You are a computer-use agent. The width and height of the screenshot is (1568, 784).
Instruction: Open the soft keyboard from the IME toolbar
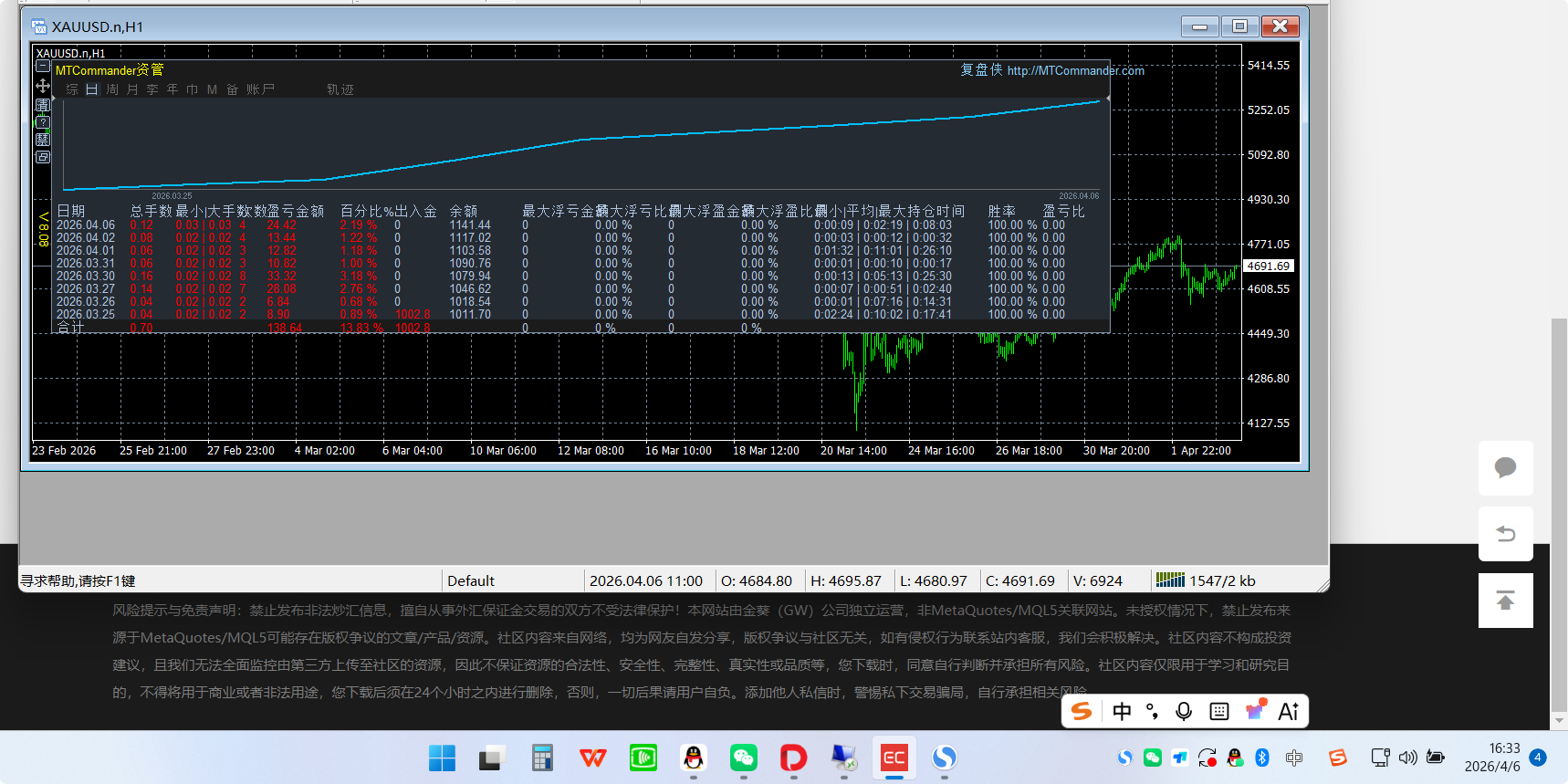pos(1219,712)
